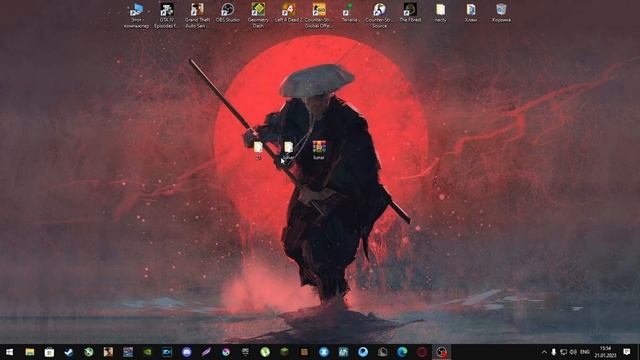Open NVIDIA app from the taskbar
The image size is (640, 360).
pos(147,352)
